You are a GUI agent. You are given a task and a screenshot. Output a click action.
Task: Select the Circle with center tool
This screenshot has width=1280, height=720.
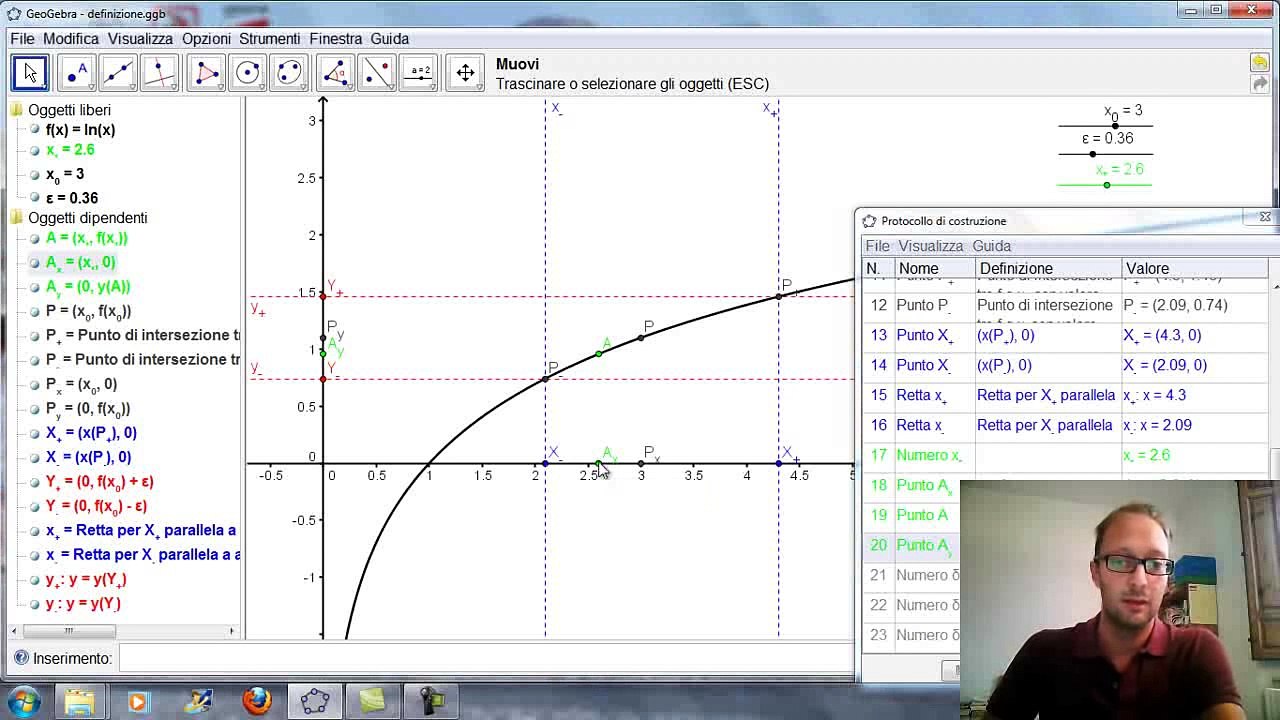(x=247, y=73)
